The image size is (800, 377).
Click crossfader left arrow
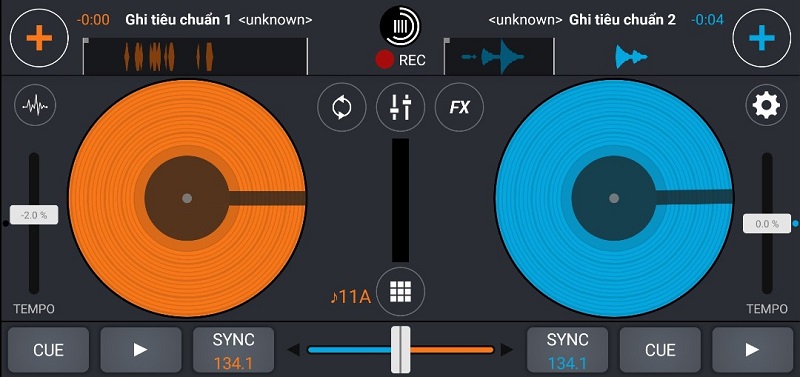[x=293, y=350]
